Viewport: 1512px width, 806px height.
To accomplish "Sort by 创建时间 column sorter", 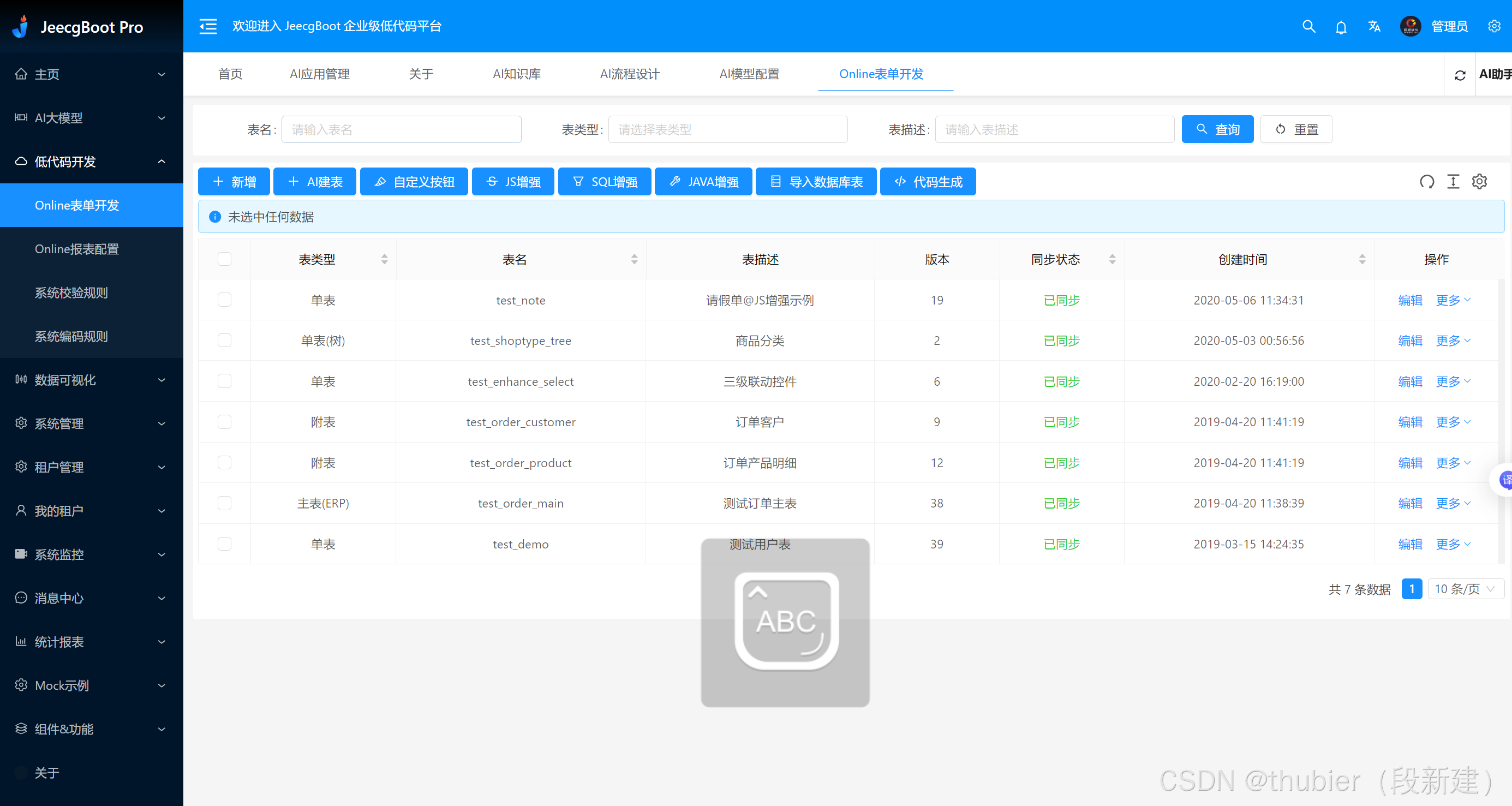I will pyautogui.click(x=1362, y=259).
